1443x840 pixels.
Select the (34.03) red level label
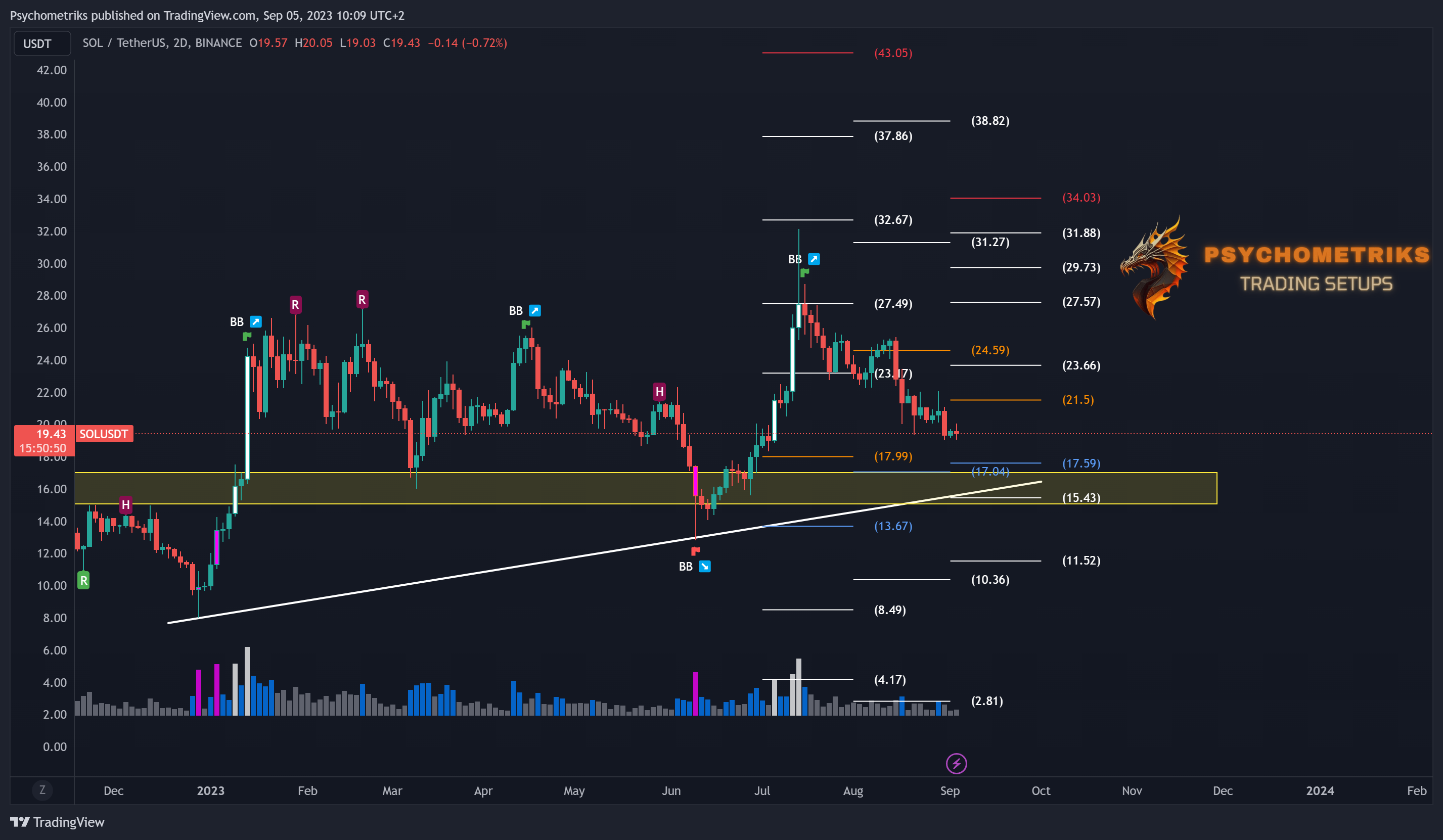[x=1081, y=198]
